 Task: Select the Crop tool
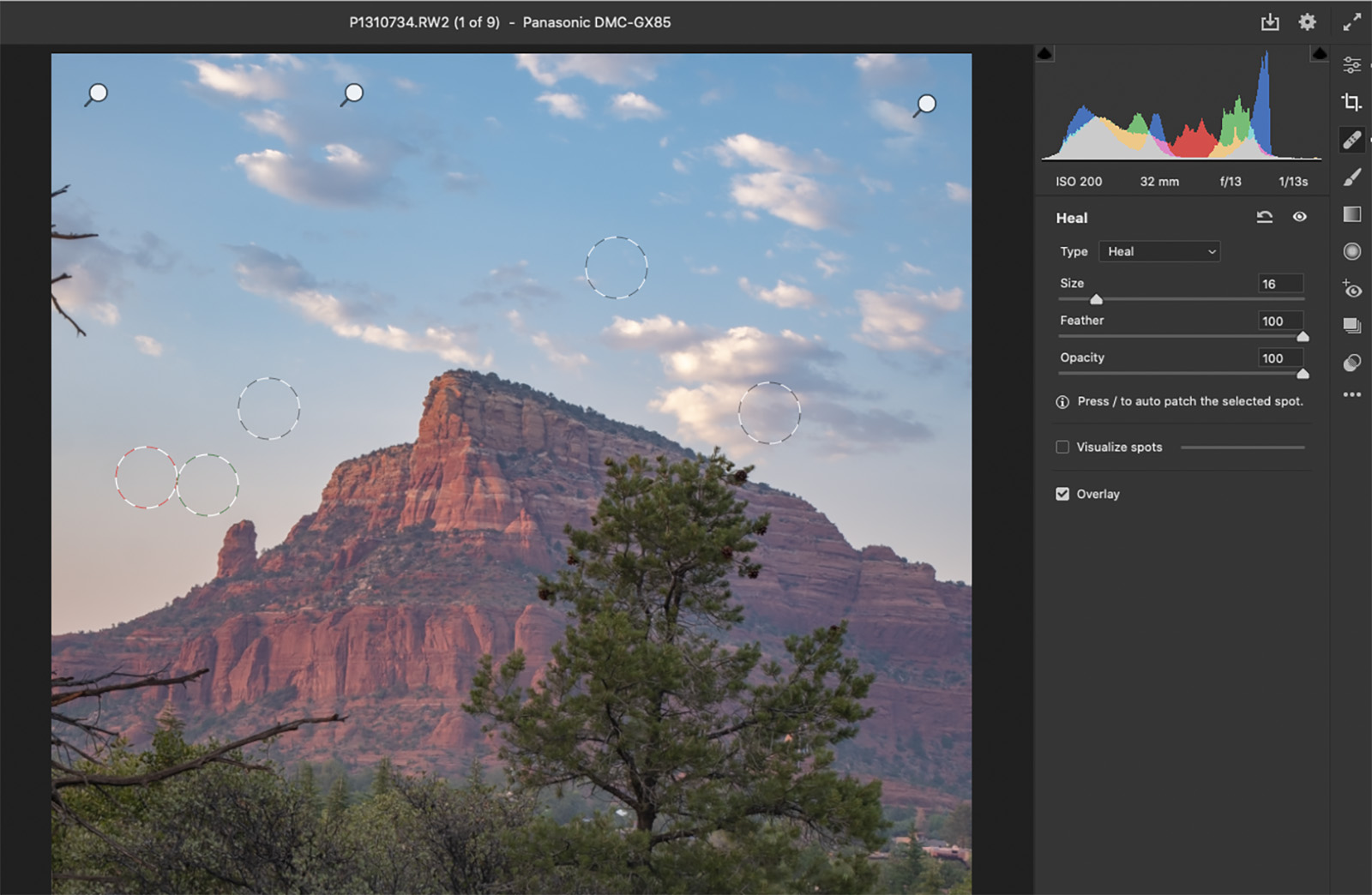coord(1351,103)
